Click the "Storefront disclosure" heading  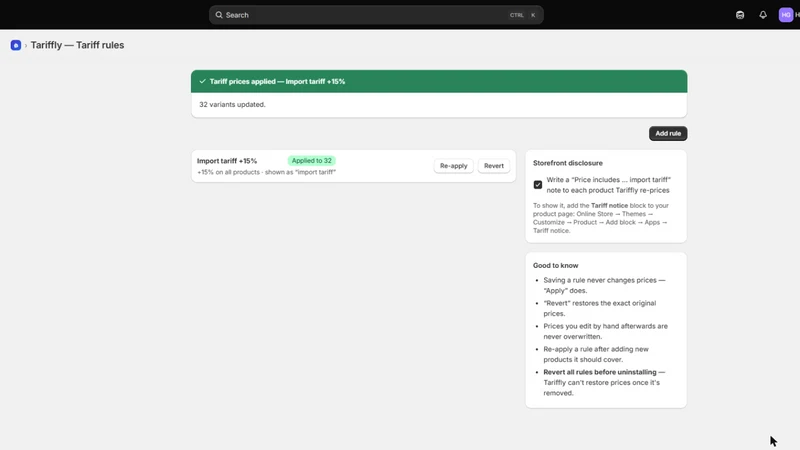pyautogui.click(x=568, y=163)
